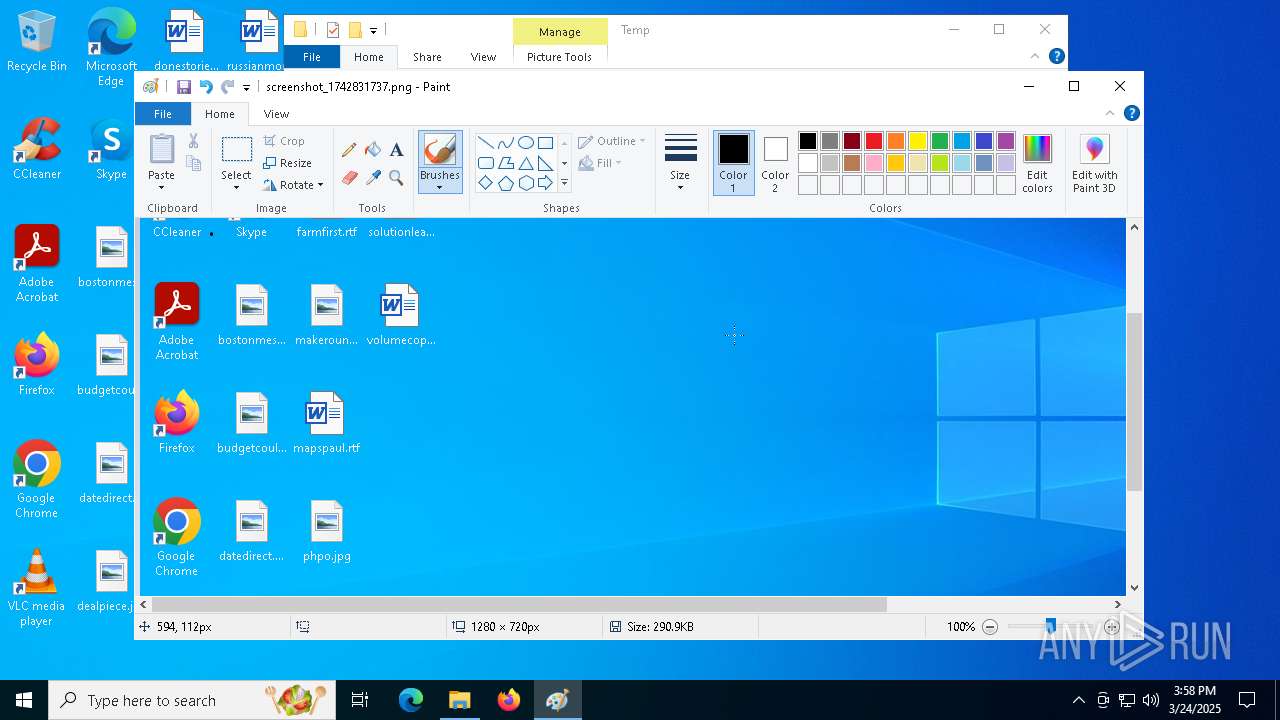Expand the Shapes gallery More arrow
The image size is (1280, 720).
(x=564, y=183)
